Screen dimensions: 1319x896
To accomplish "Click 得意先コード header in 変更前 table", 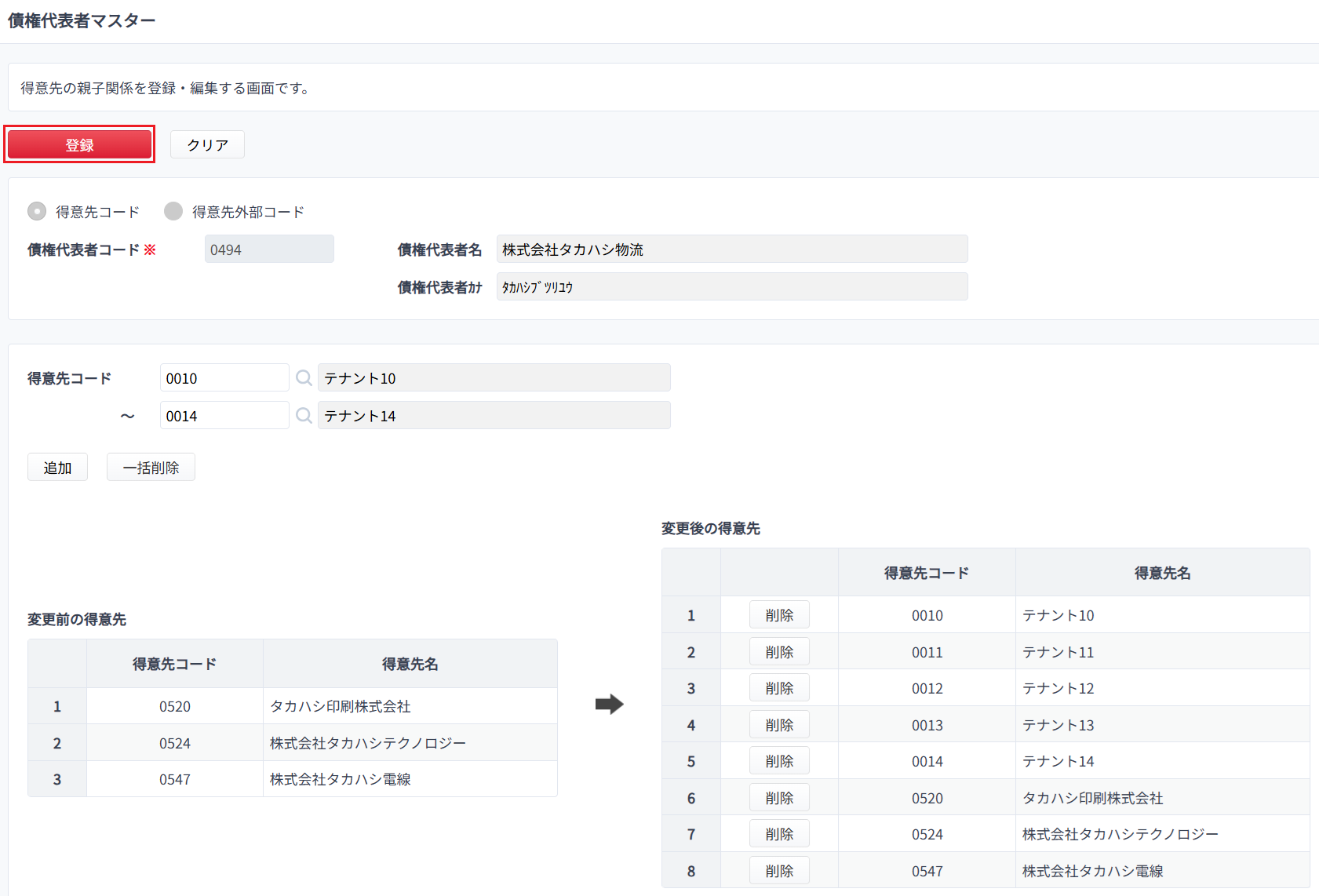I will click(175, 664).
